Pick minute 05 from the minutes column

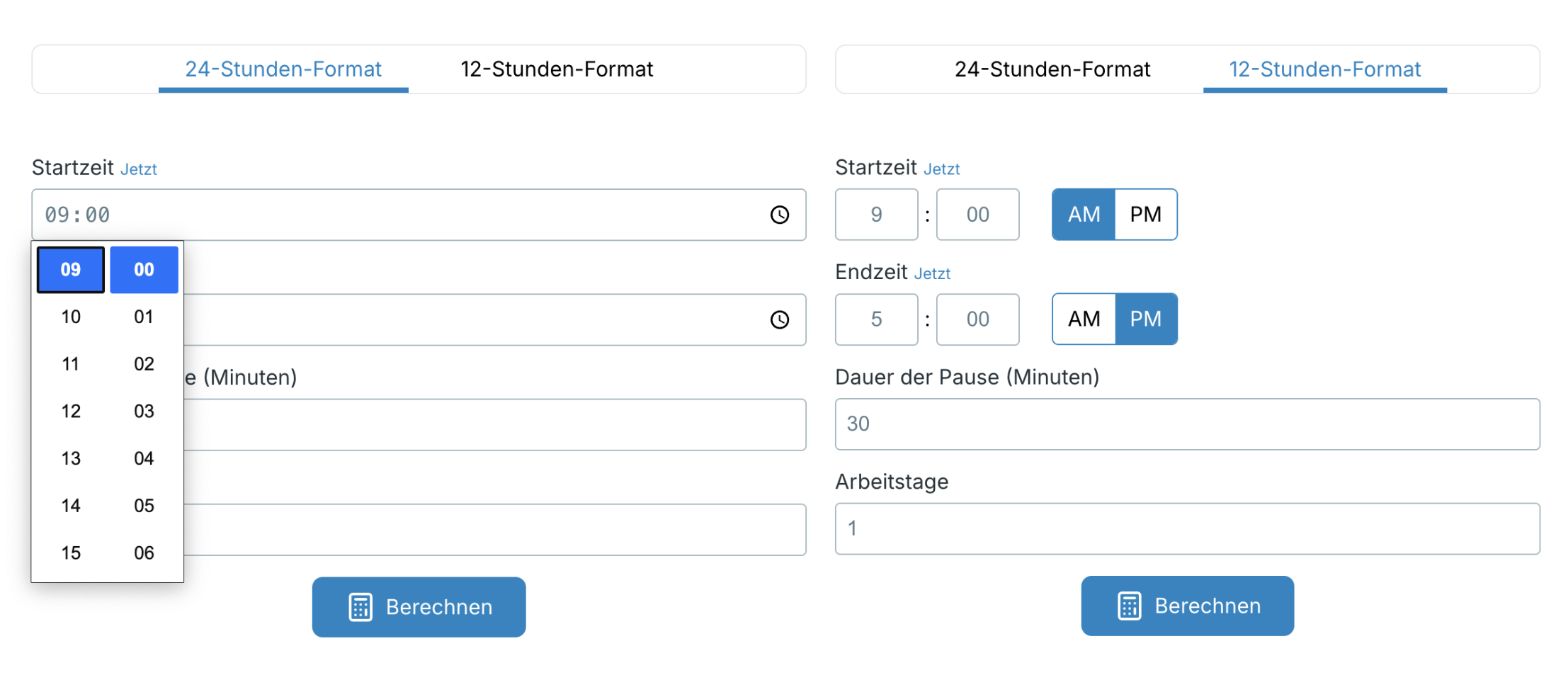(144, 505)
